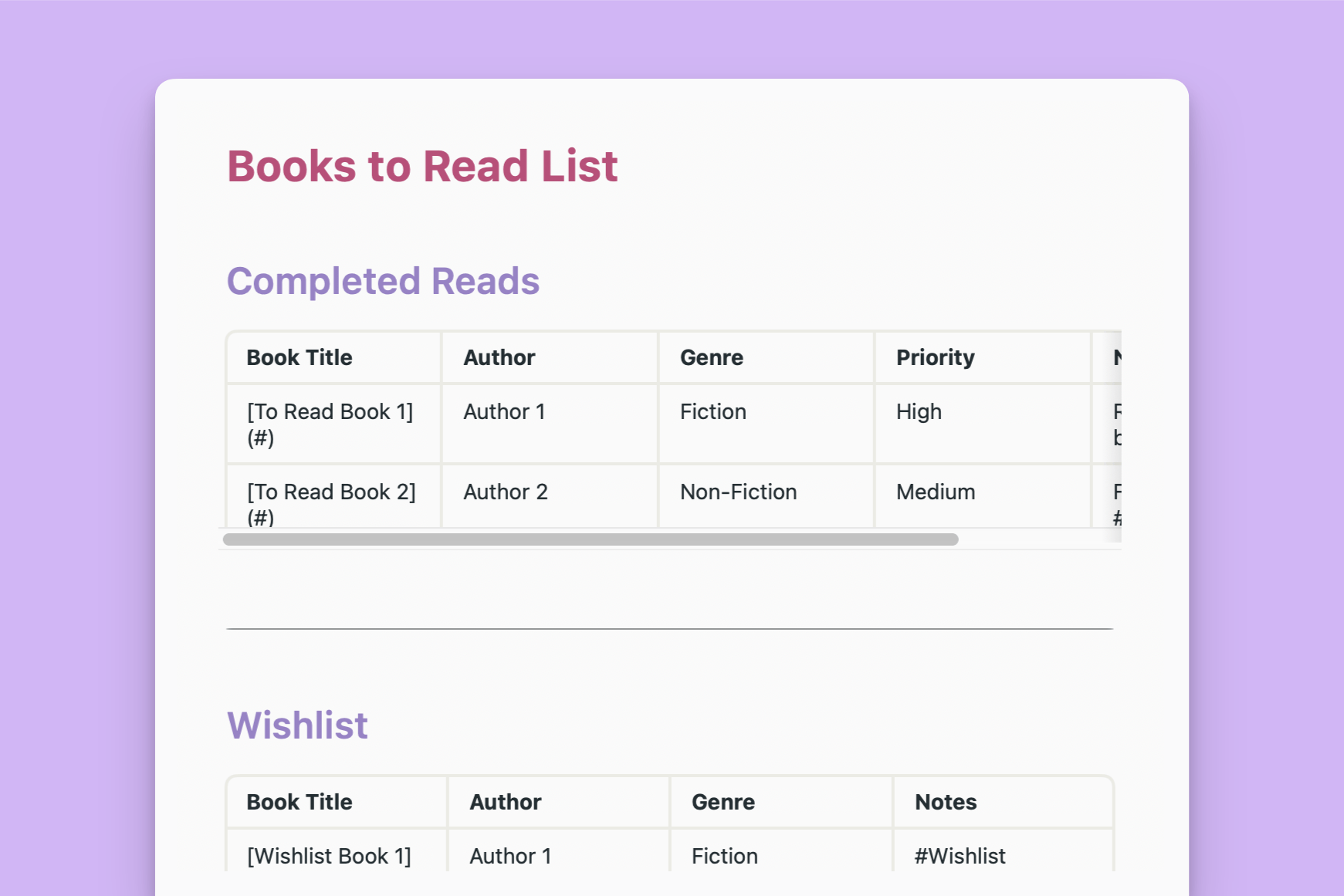Click the "Books to Read List" title
The width and height of the screenshot is (1344, 896).
422,167
